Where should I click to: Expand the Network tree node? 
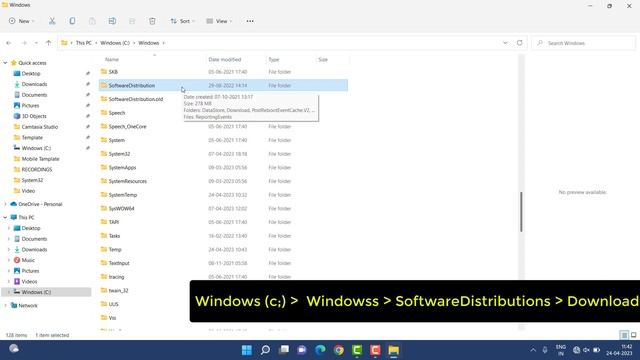point(5,305)
